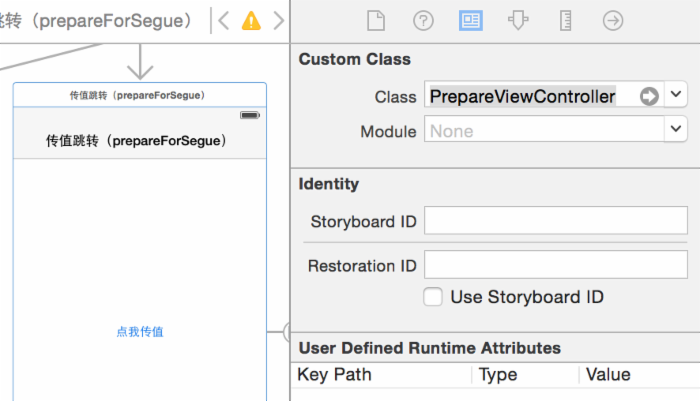Go to previous issue with left chevron
Screen dimensions: 700x401
click(x=224, y=20)
